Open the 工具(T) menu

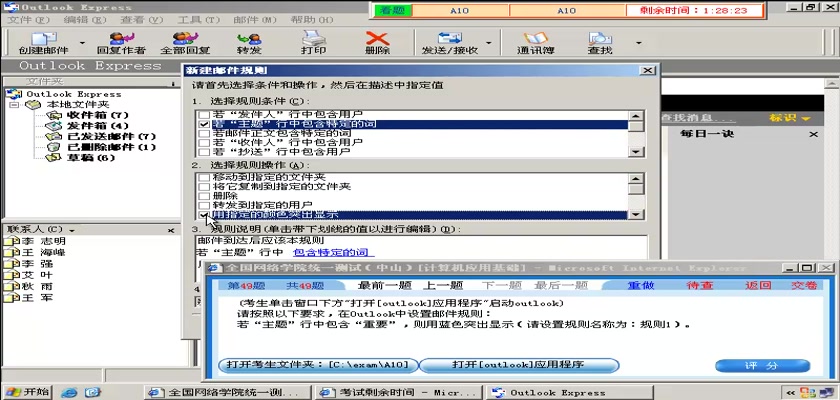pos(199,20)
